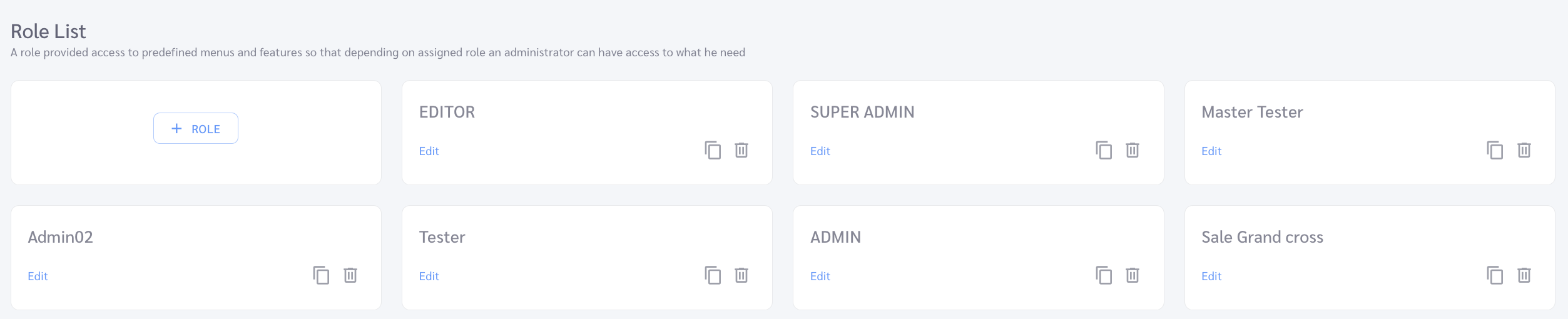Duplicate the EDITOR role
The height and width of the screenshot is (319, 1568).
(x=713, y=150)
